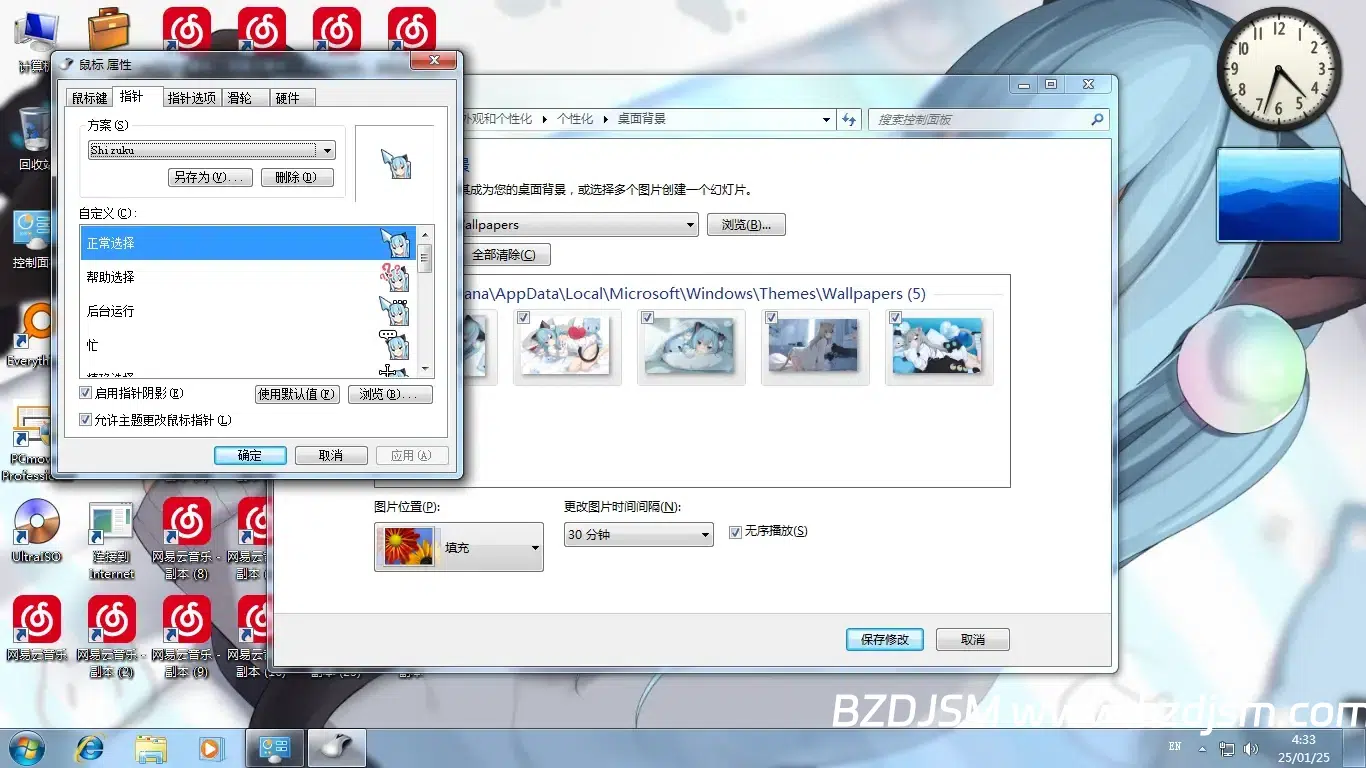
Task: Click refresh button beside the address bar
Action: (849, 119)
